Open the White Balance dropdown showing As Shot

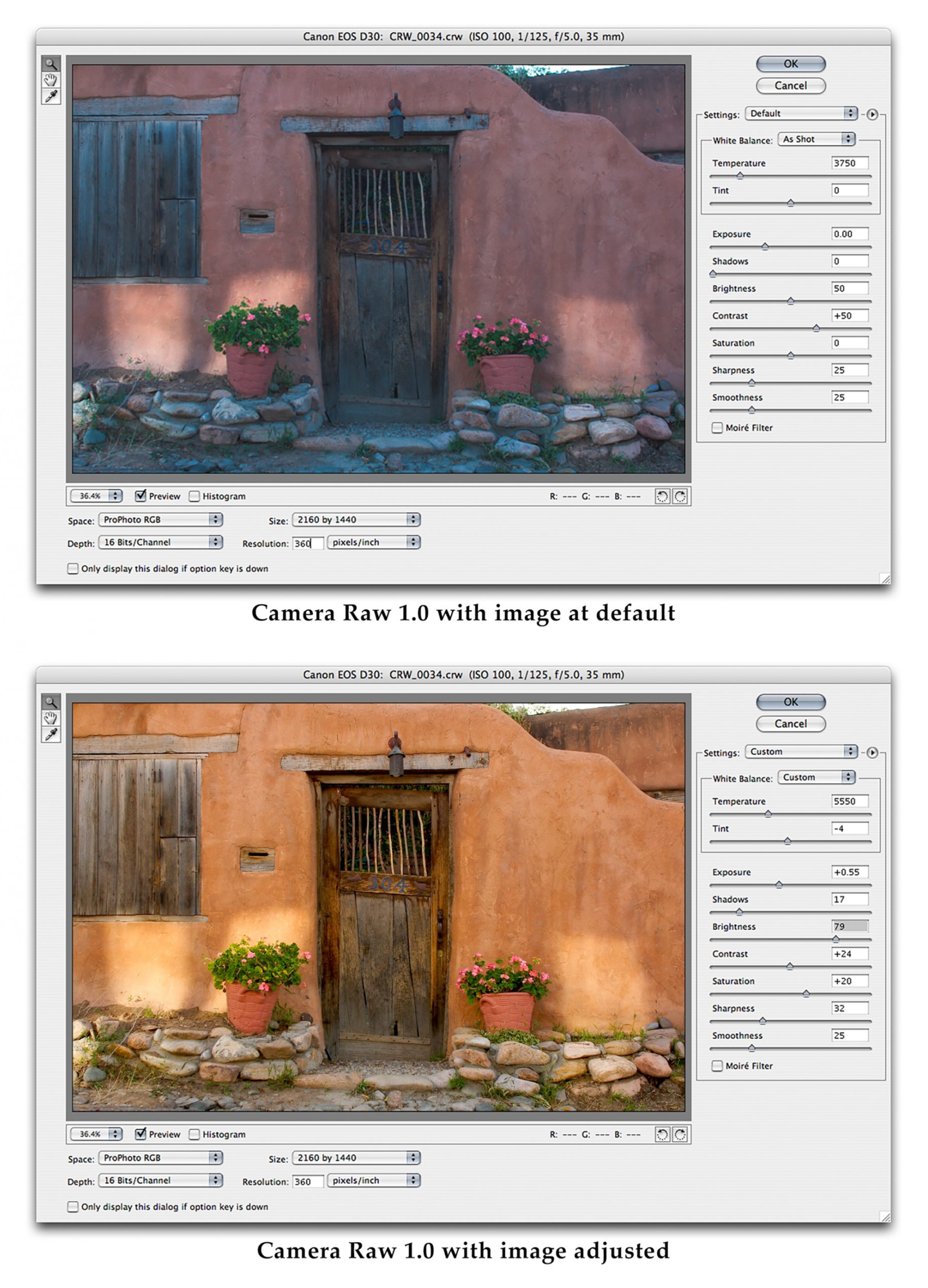click(x=816, y=139)
